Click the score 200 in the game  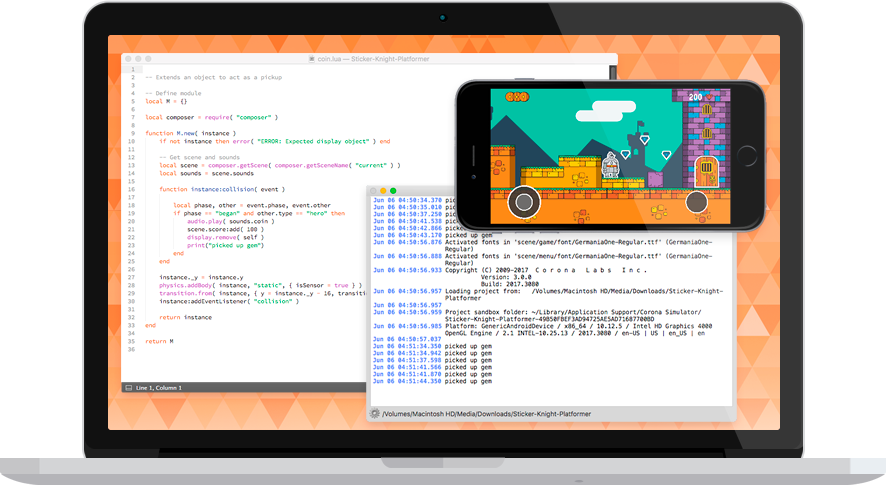[696, 97]
